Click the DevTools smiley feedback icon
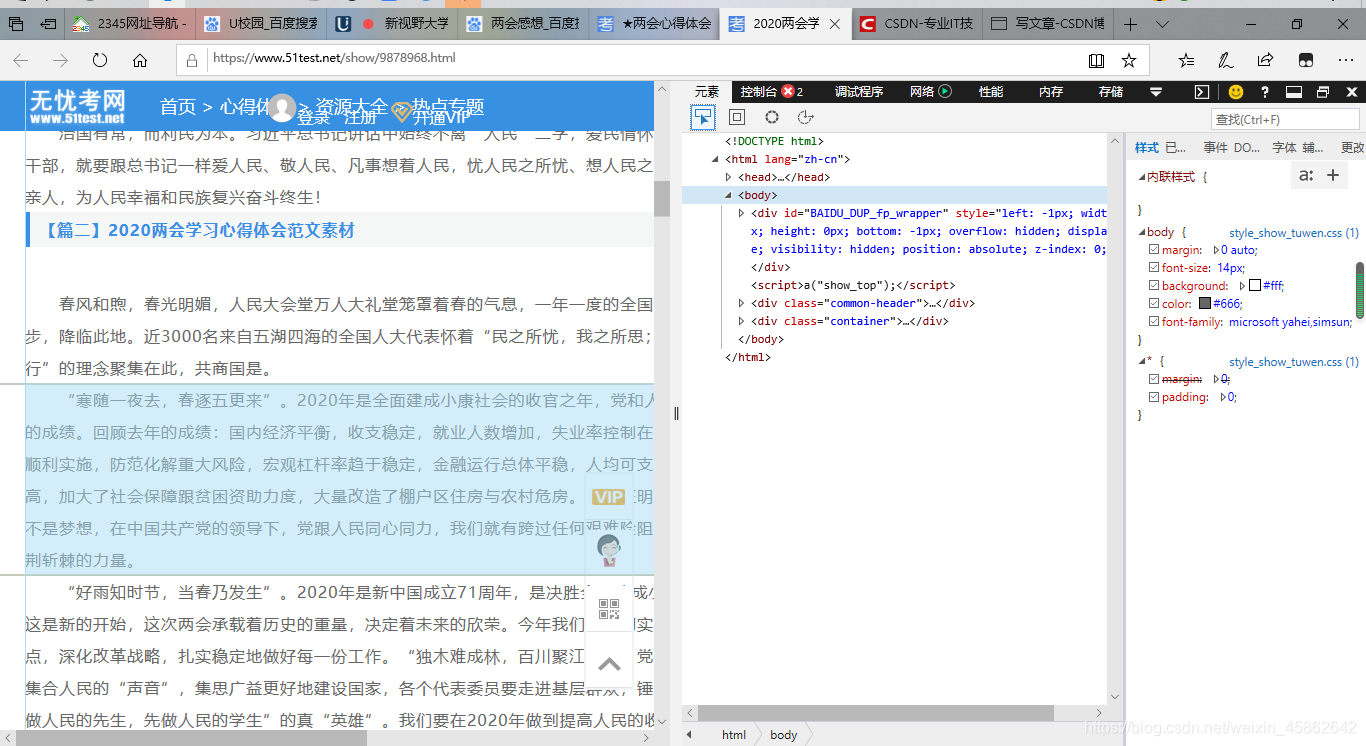The image size is (1366, 746). click(x=1236, y=92)
